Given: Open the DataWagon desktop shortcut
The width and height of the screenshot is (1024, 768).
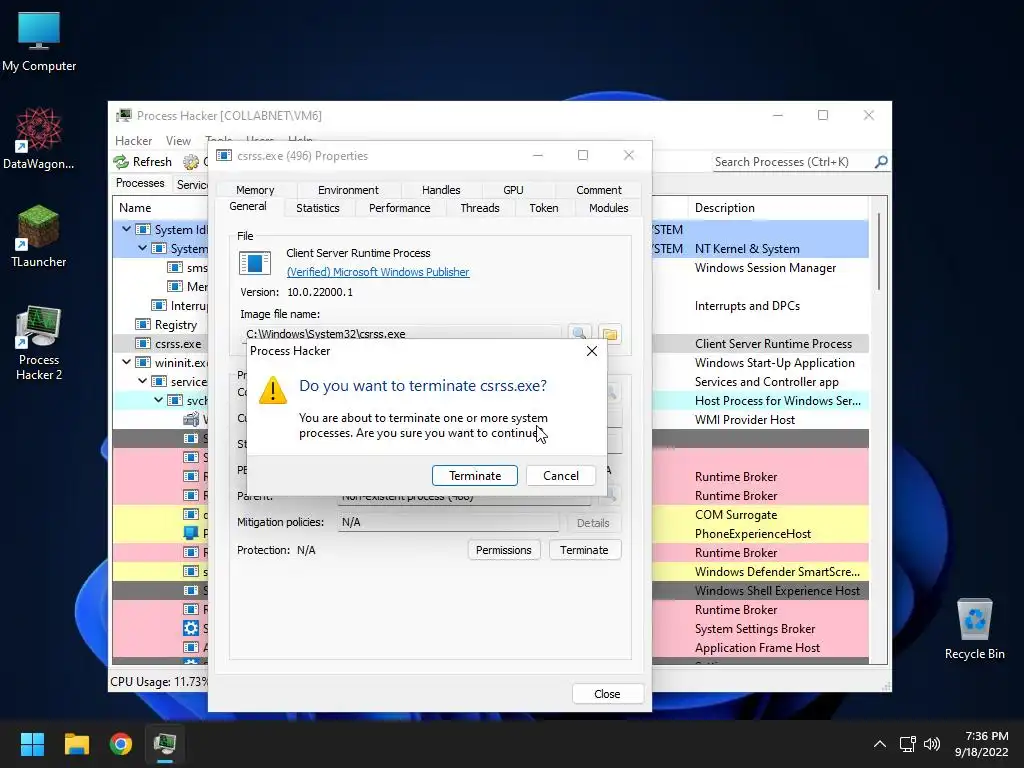Looking at the screenshot, I should click(39, 138).
